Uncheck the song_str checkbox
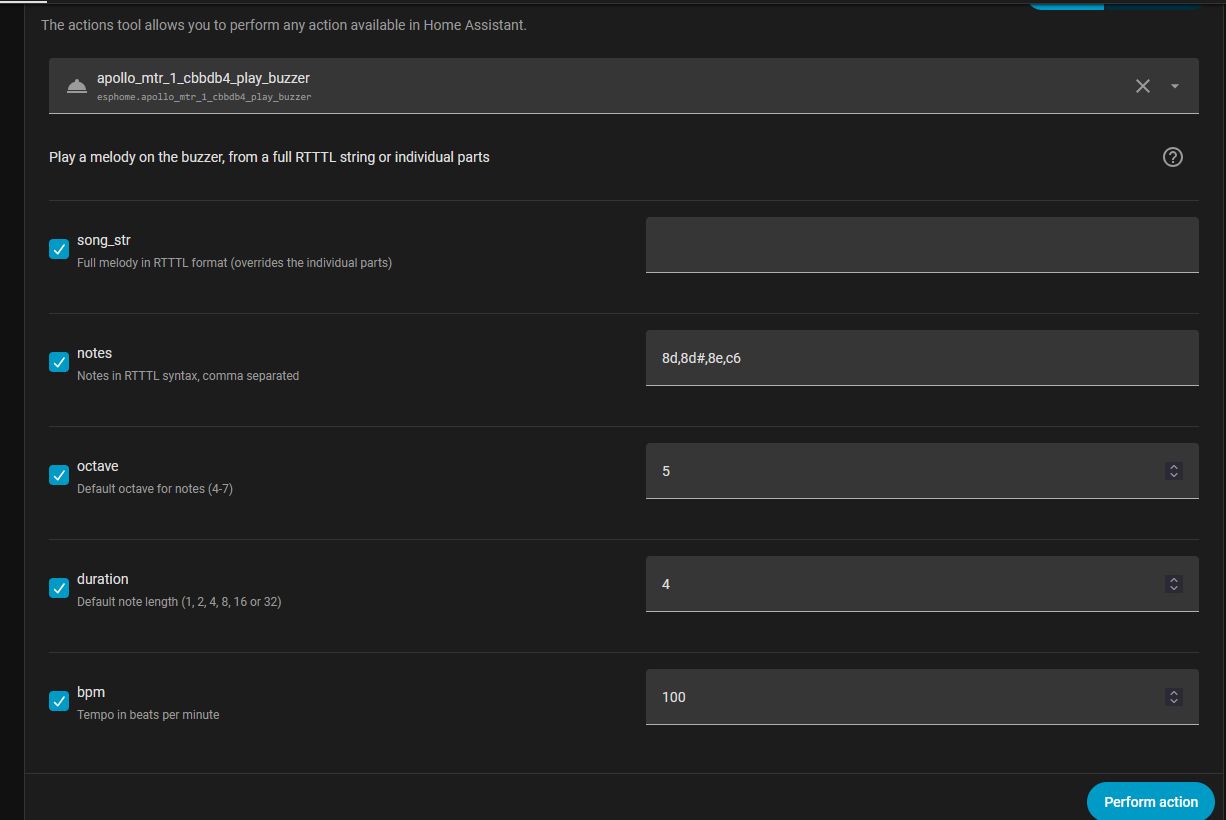Image resolution: width=1226 pixels, height=820 pixels. click(x=59, y=249)
